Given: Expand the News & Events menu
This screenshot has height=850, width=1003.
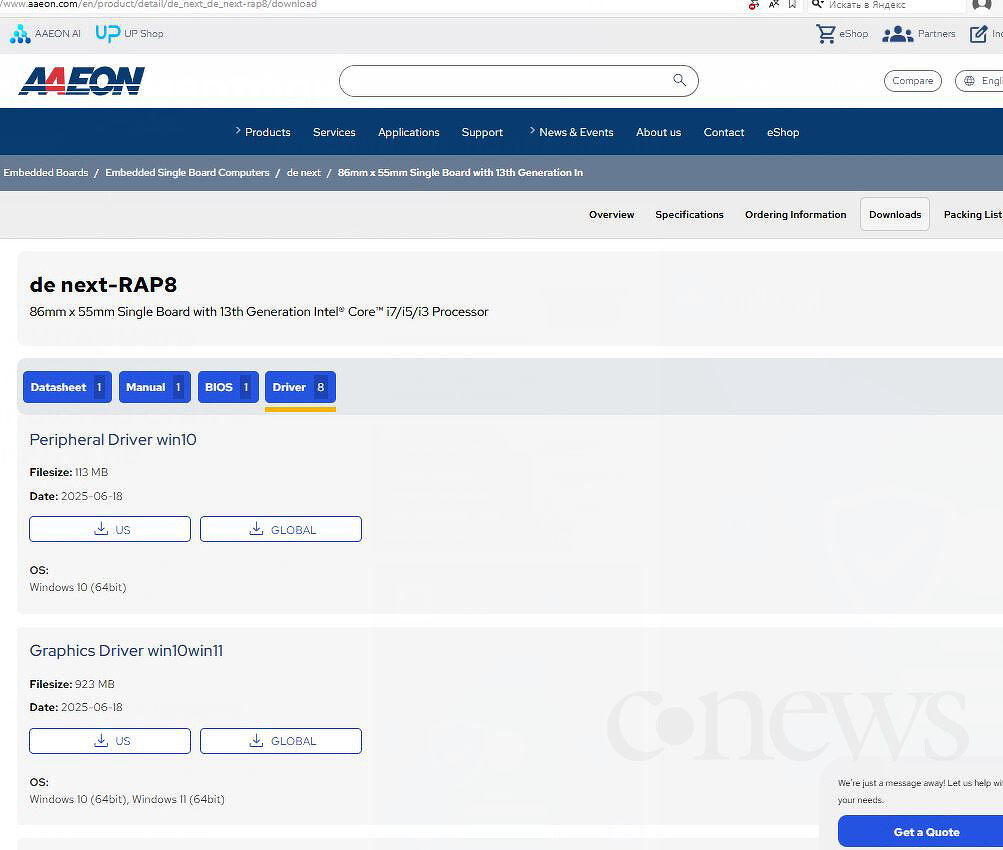Looking at the screenshot, I should (576, 132).
